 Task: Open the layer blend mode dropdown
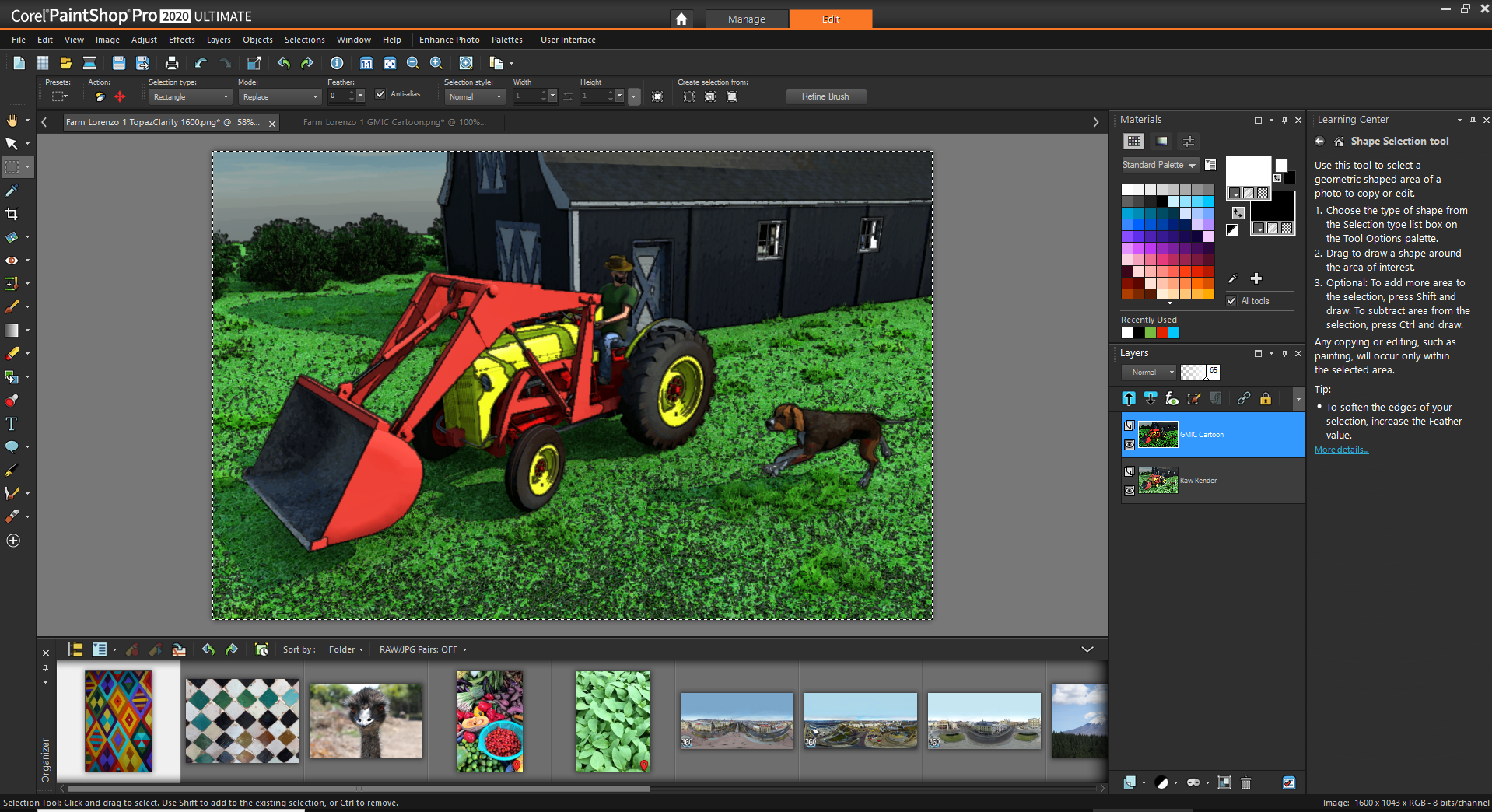click(x=1148, y=373)
